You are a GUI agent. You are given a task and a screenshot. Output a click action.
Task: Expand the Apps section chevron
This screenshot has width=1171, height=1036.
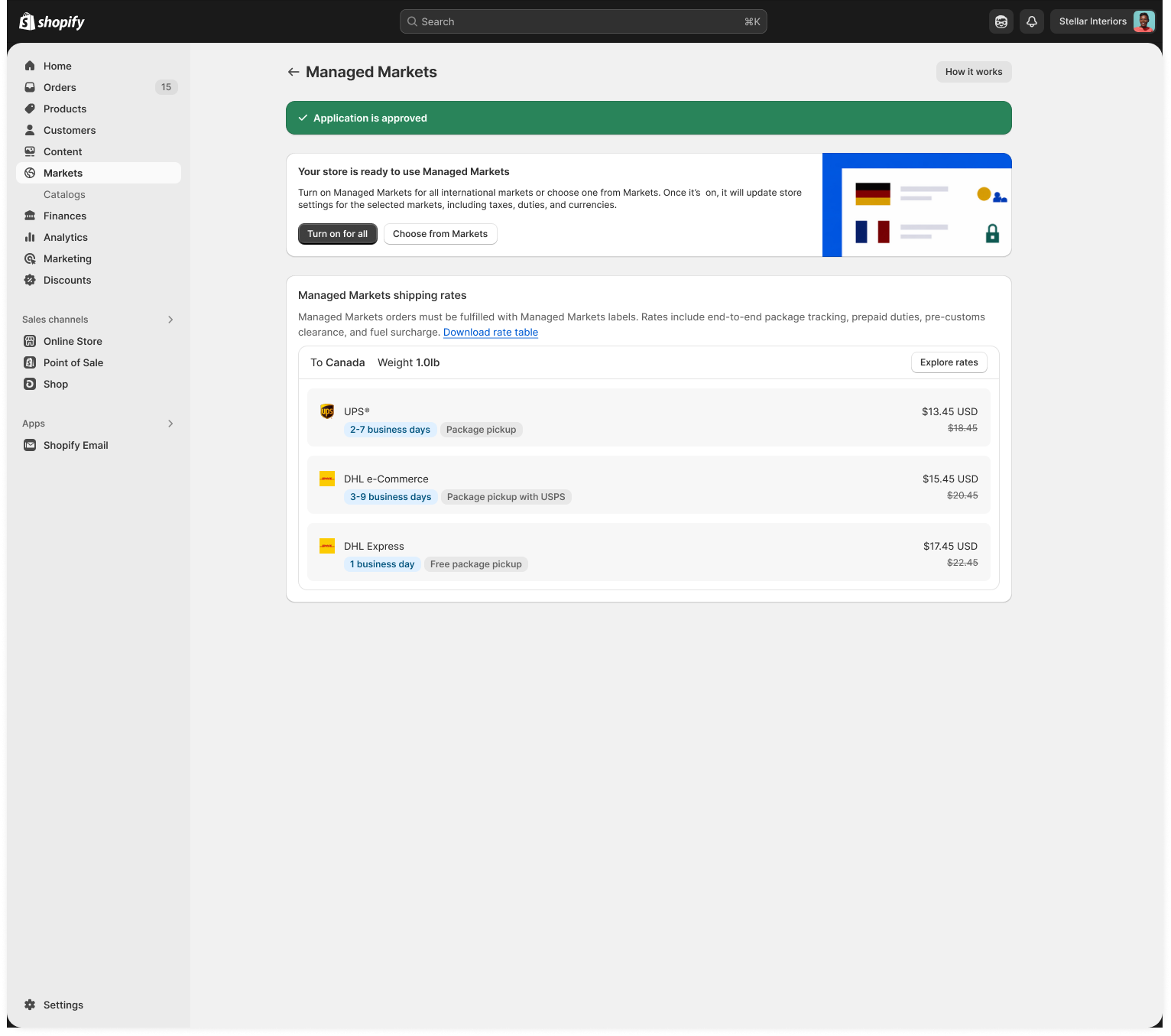(170, 424)
